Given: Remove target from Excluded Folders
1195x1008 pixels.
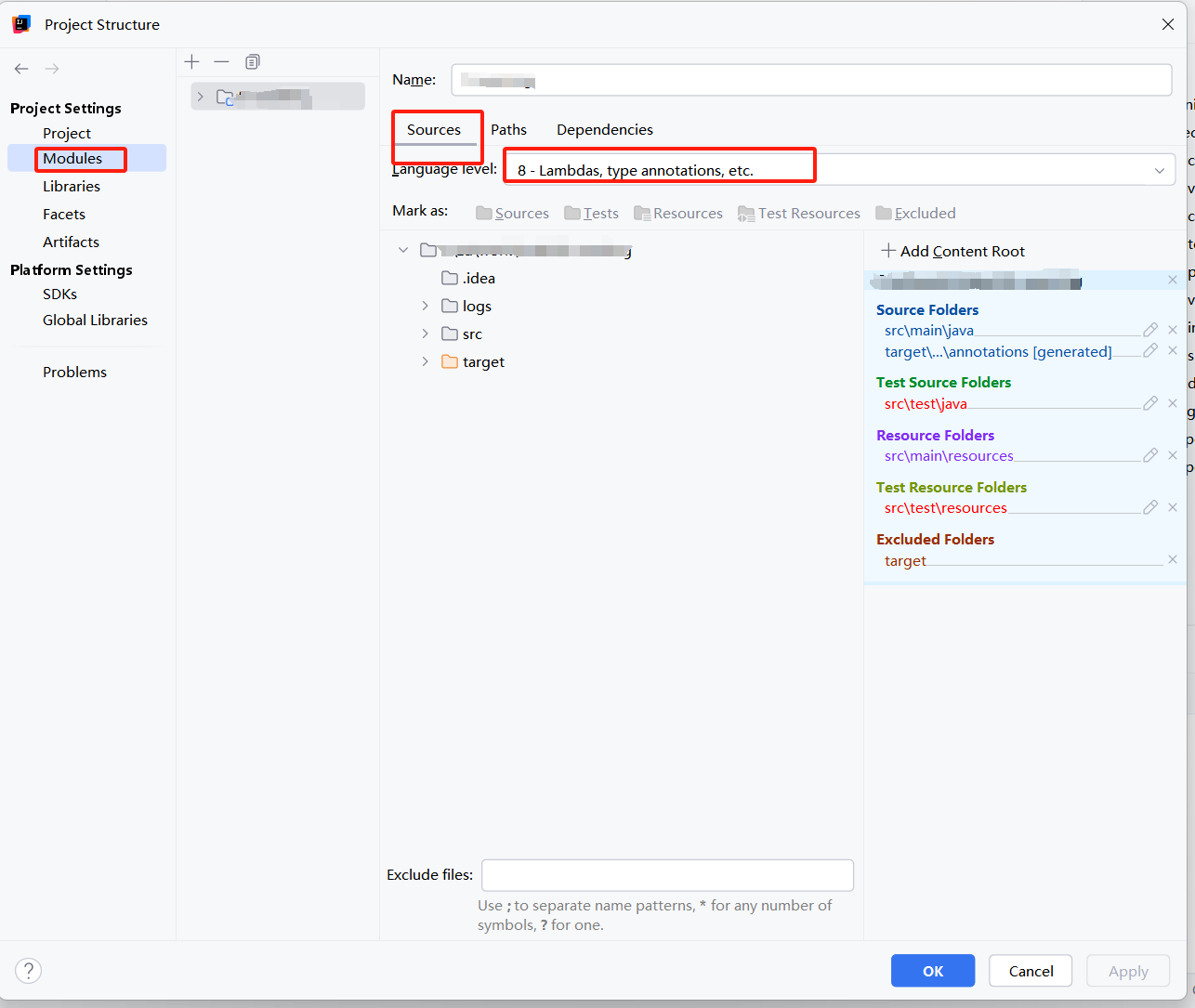Looking at the screenshot, I should coord(1173,559).
